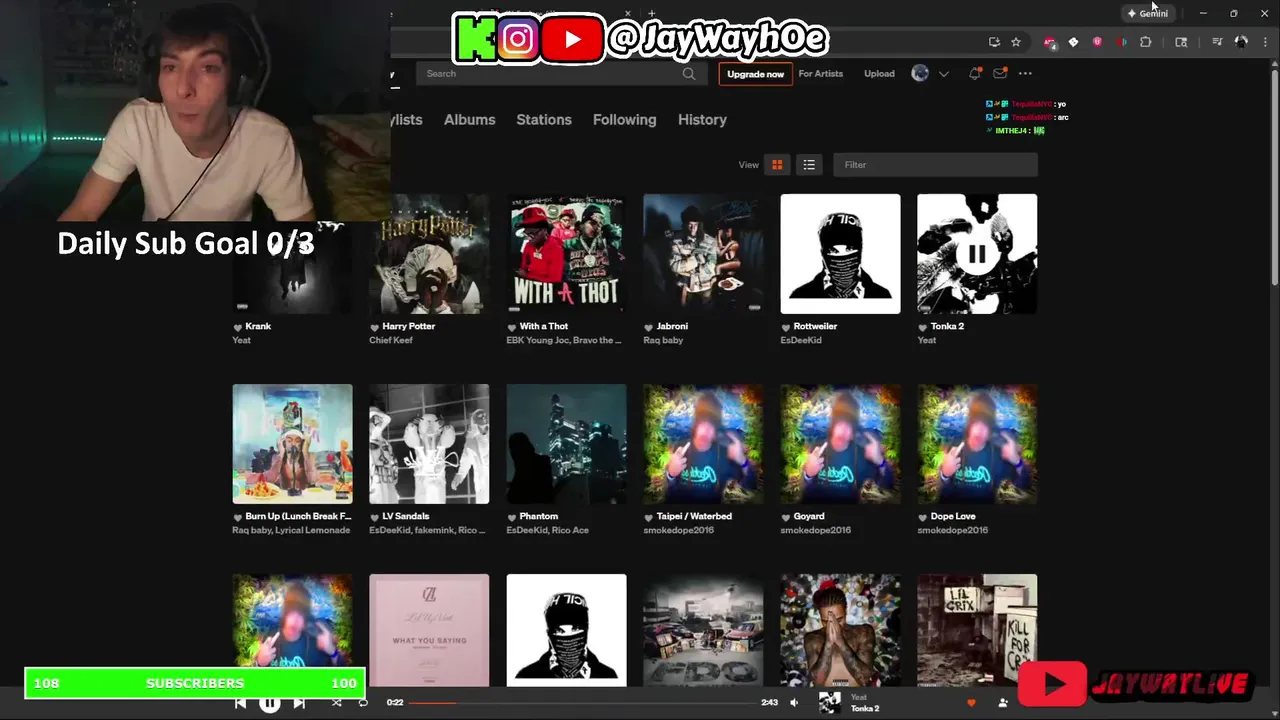
Task: Toggle the heart next to Krank
Action: point(238,327)
